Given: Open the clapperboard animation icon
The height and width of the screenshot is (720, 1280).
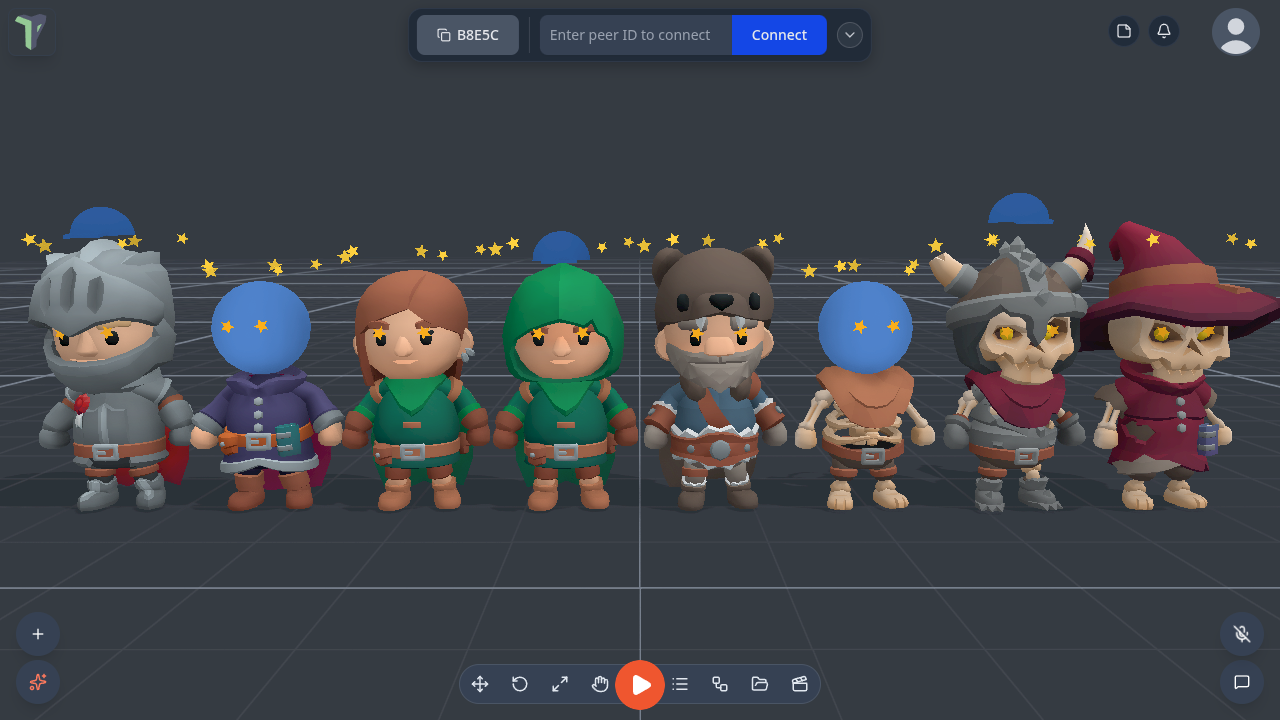Looking at the screenshot, I should (799, 684).
